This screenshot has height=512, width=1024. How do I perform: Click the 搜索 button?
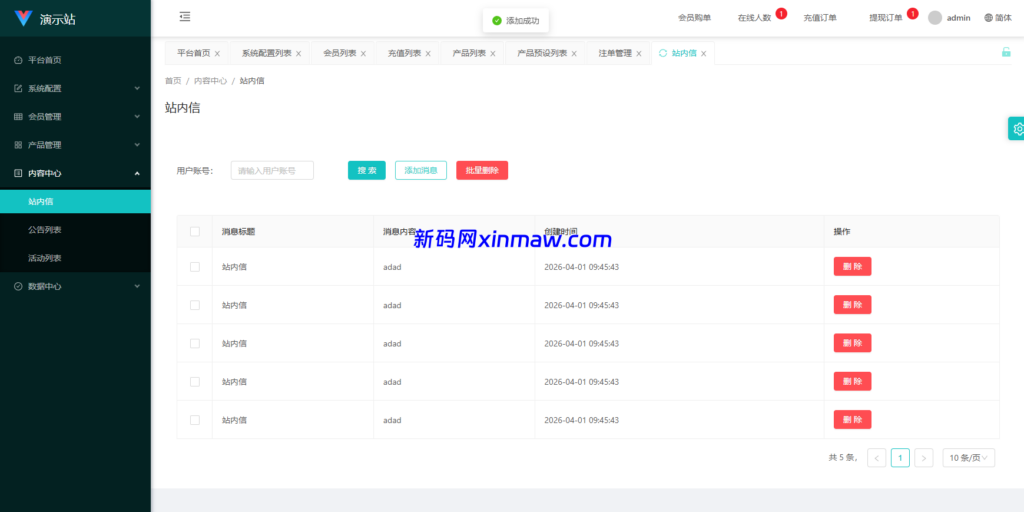366,170
